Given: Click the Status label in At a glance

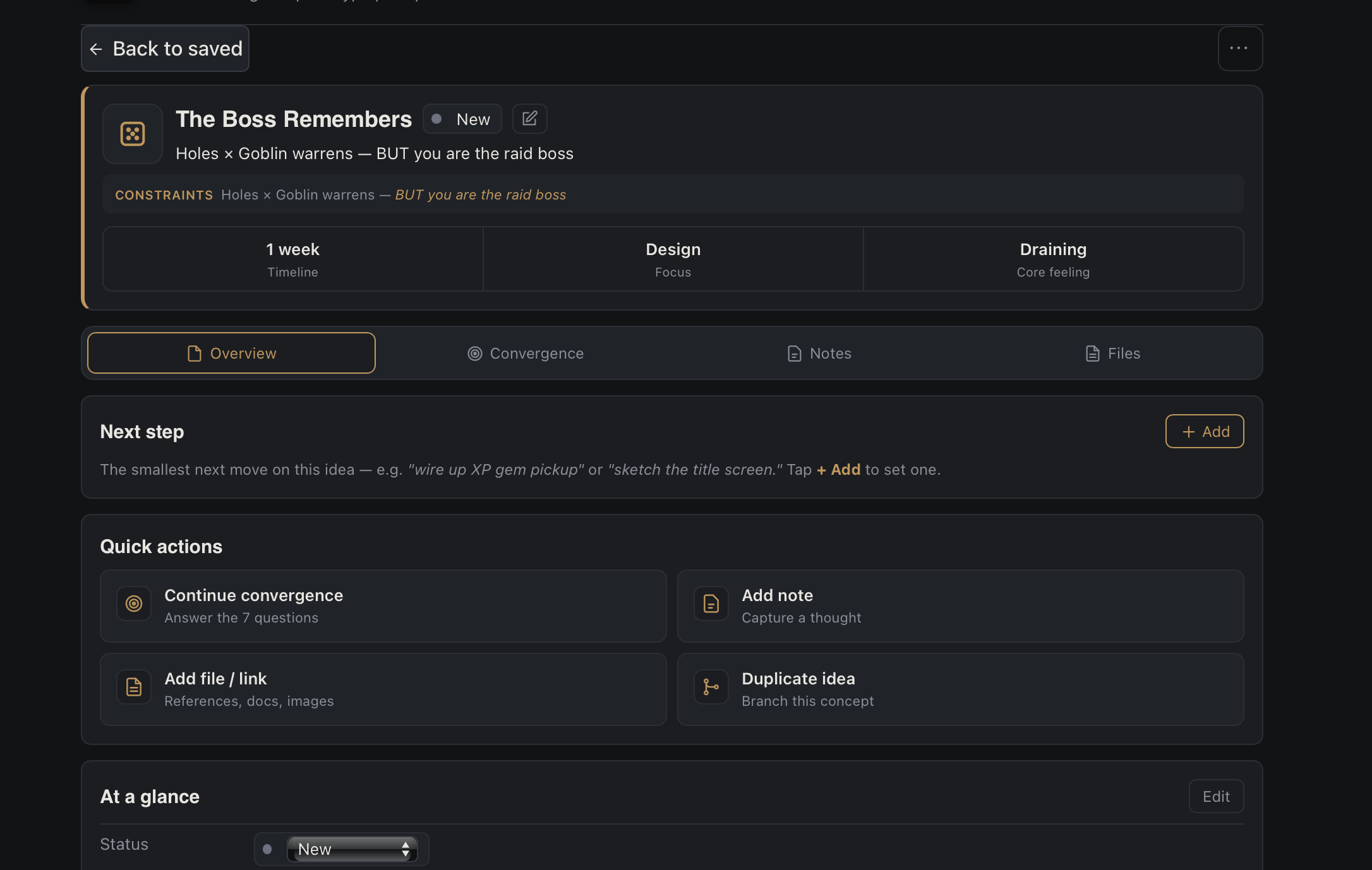Looking at the screenshot, I should (x=124, y=844).
